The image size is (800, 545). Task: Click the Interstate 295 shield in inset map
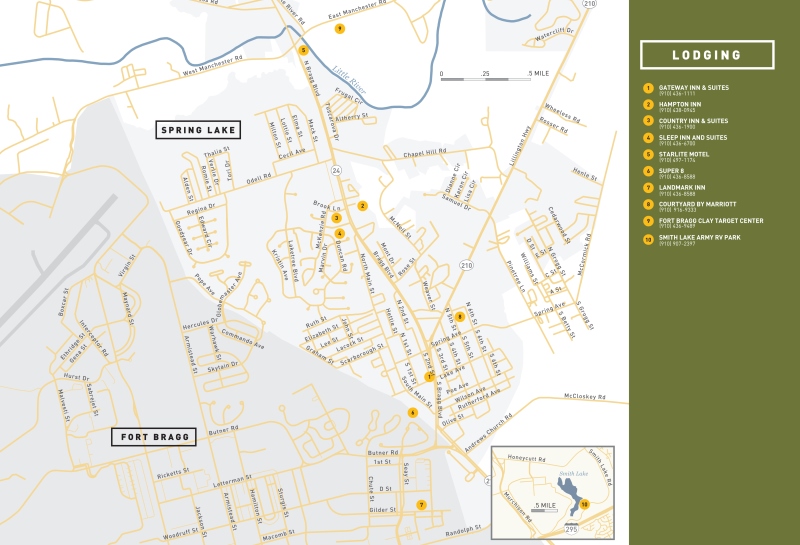point(571,529)
